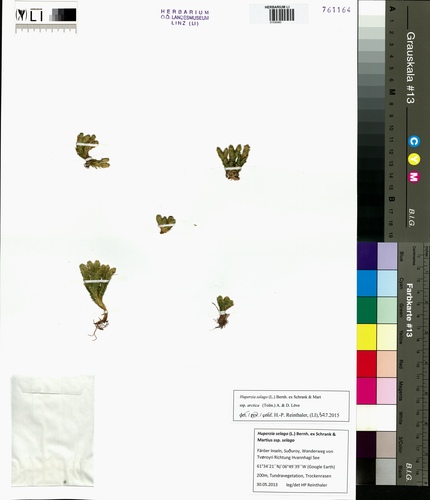Click the magenta color patch
This screenshot has height=500, width=430.
(367, 391)
